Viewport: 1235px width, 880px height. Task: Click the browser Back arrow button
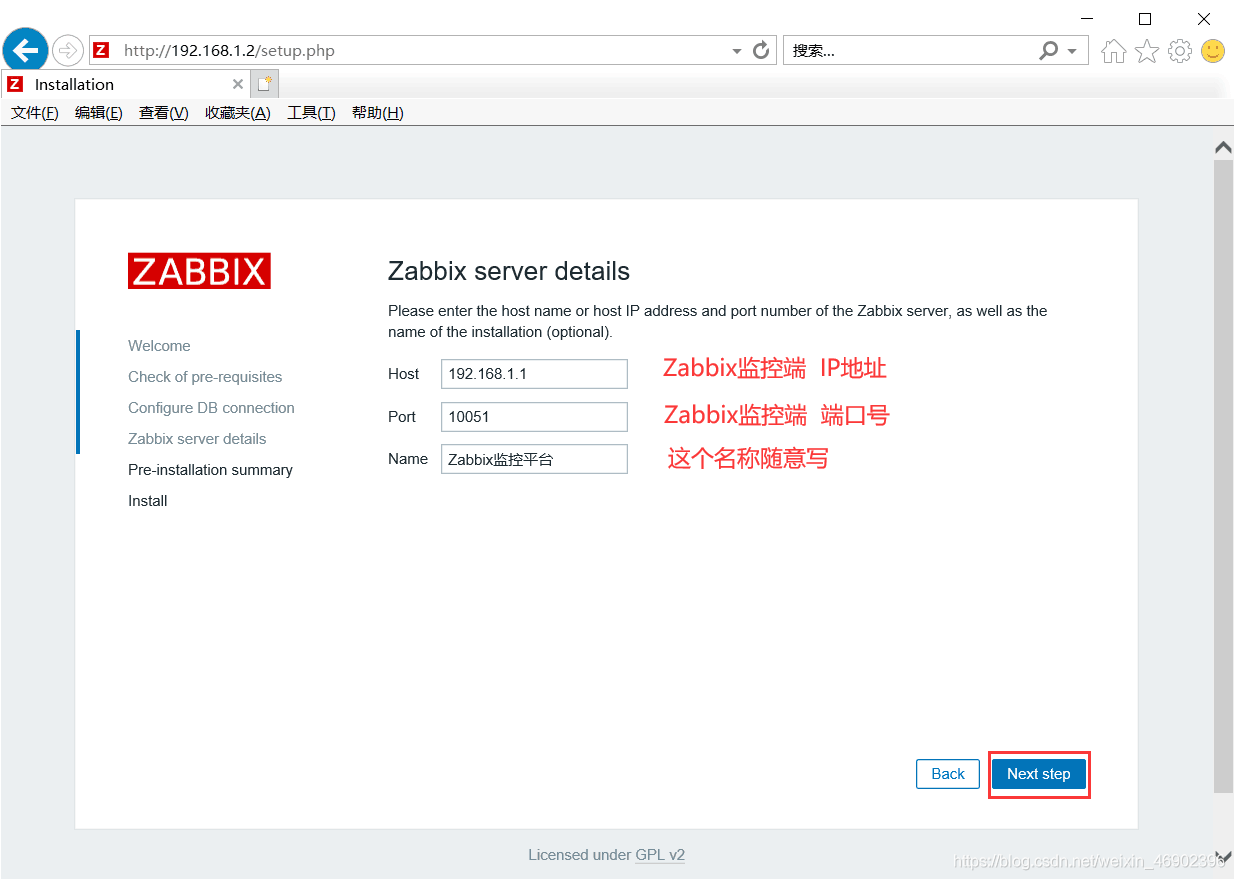[x=25, y=50]
